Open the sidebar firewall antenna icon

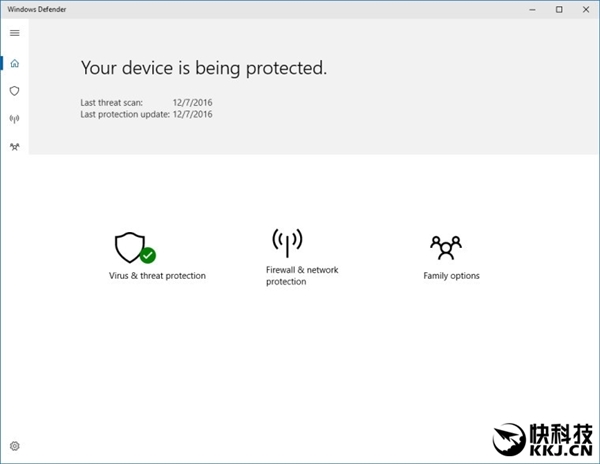coord(15,119)
